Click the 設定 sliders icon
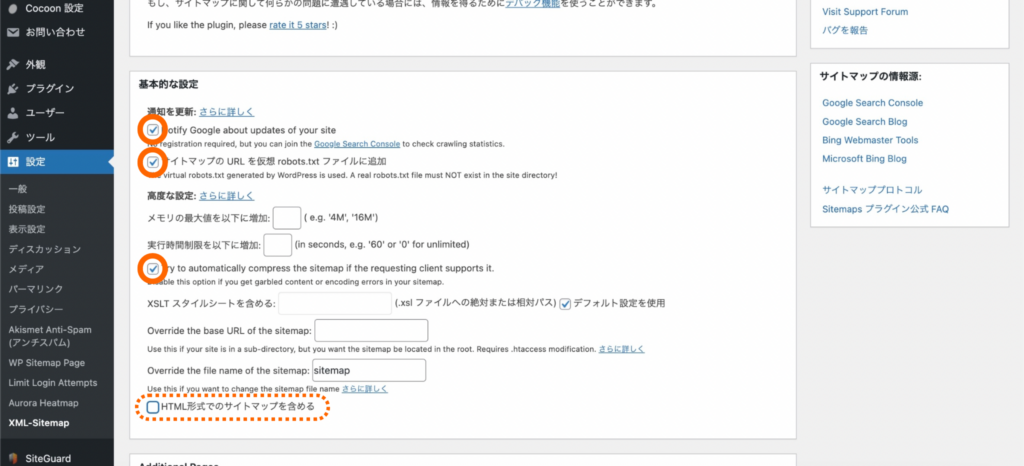 tap(12, 161)
